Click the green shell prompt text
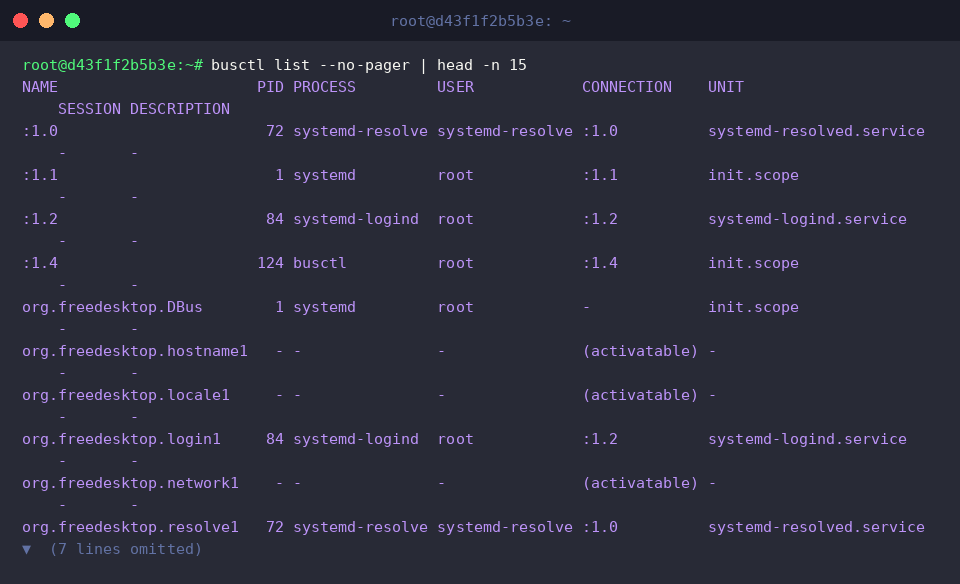This screenshot has width=960, height=584. pos(112,65)
